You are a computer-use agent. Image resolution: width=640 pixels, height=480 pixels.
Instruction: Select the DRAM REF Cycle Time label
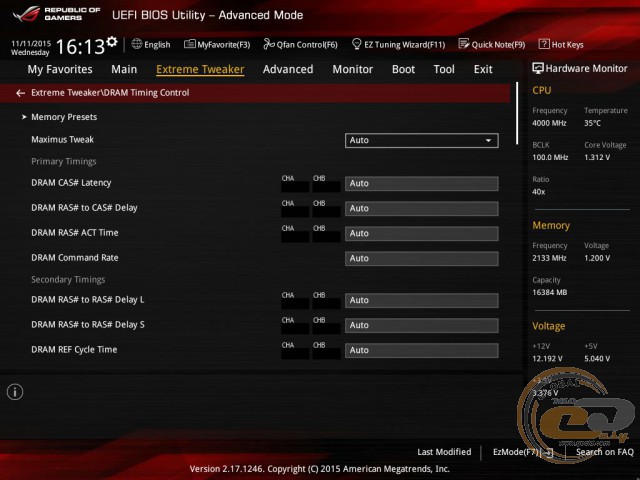point(74,349)
